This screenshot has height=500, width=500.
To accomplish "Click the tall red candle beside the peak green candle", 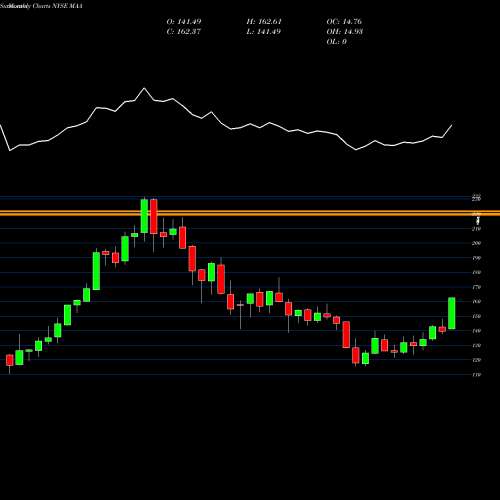I will pos(154,216).
